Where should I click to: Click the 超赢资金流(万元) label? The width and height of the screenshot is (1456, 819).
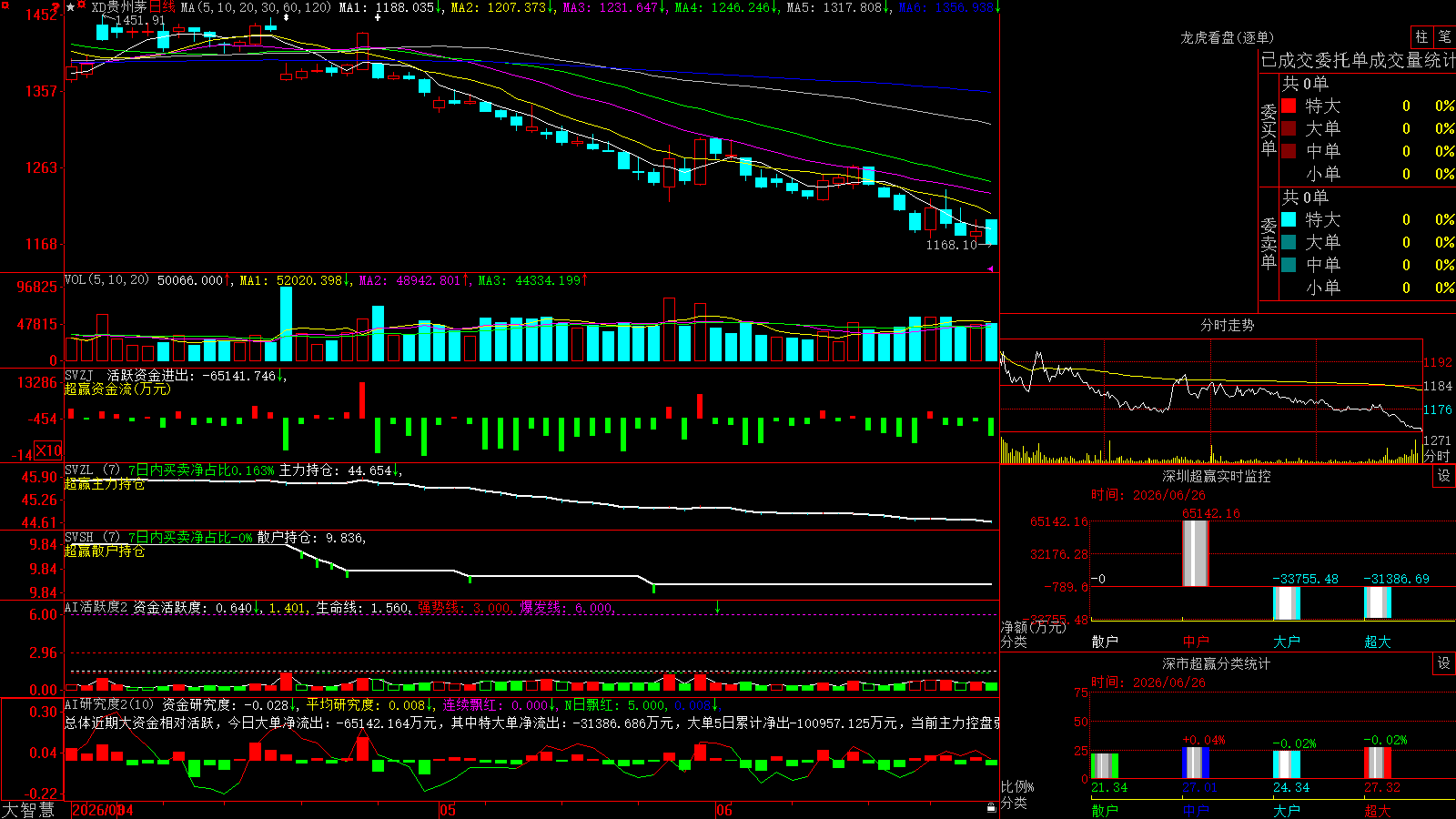pyautogui.click(x=117, y=389)
